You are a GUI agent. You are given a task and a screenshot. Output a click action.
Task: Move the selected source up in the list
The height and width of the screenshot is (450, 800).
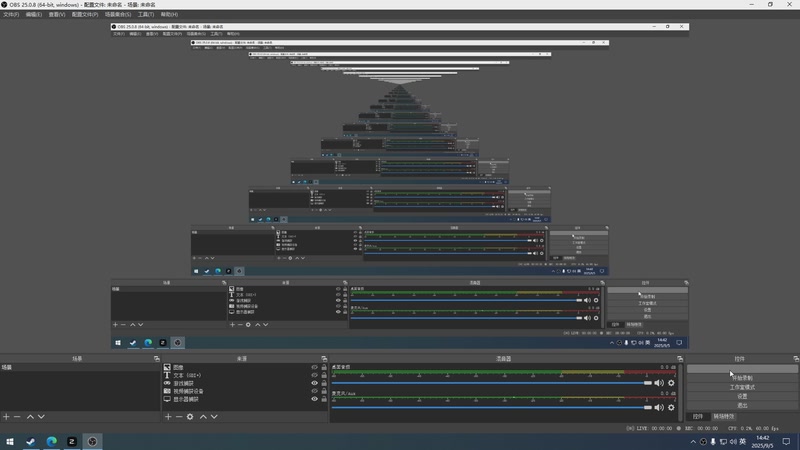click(203, 417)
